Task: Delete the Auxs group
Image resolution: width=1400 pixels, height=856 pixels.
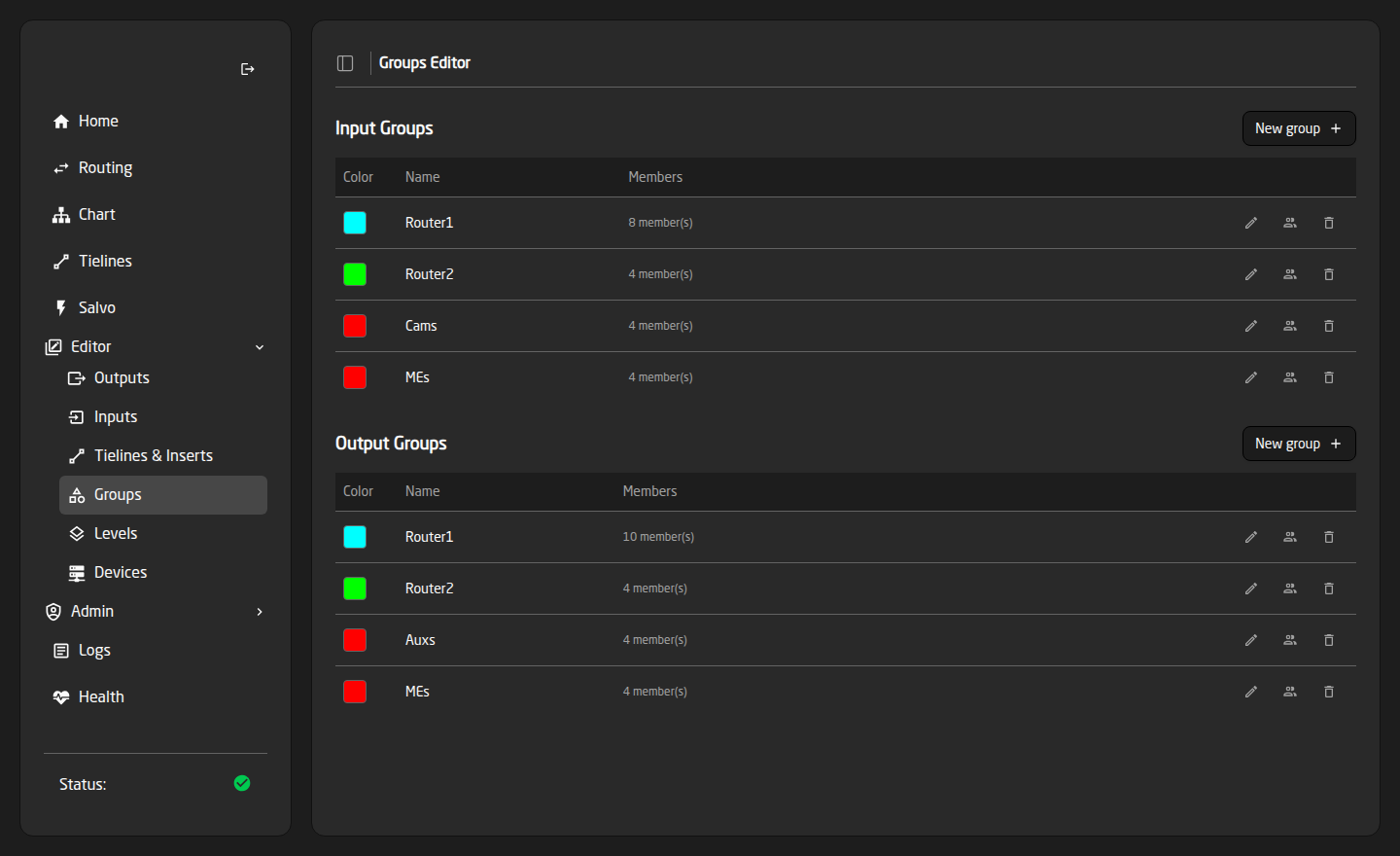Action: point(1329,640)
